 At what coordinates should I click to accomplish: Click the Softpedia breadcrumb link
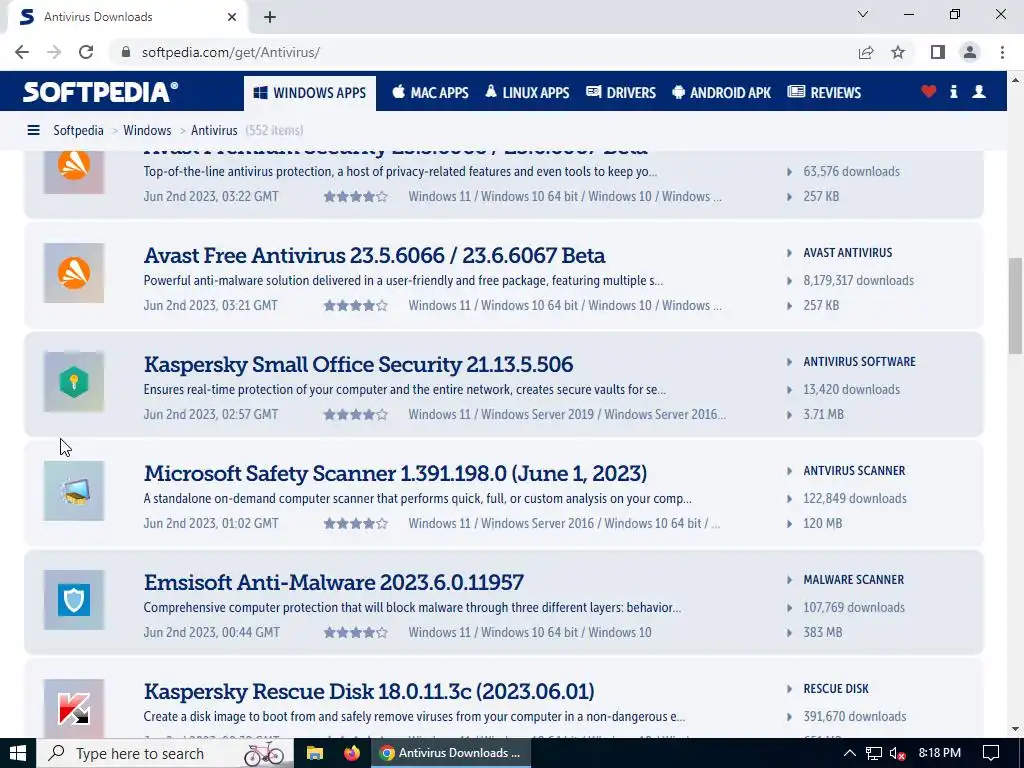(x=78, y=131)
